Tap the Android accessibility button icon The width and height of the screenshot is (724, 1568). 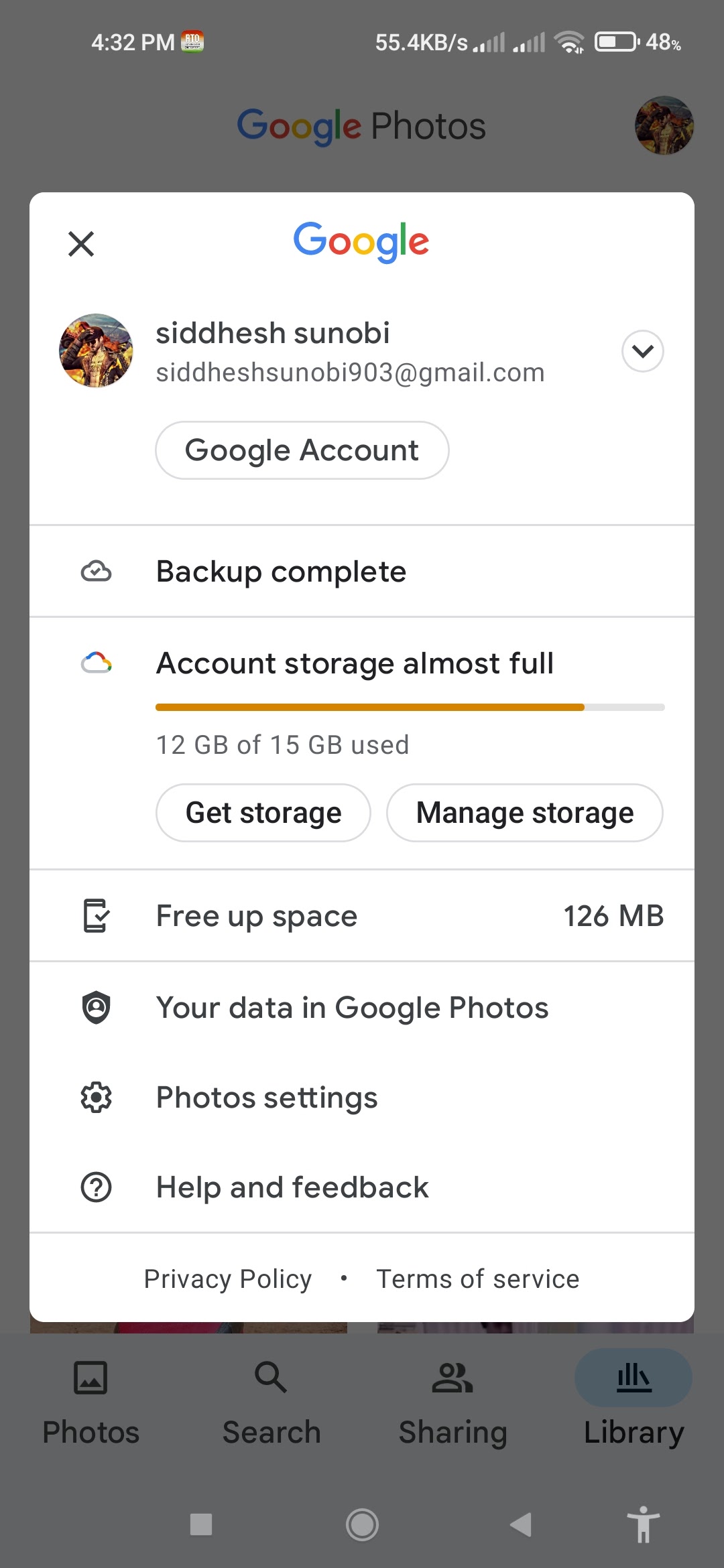(x=643, y=1524)
